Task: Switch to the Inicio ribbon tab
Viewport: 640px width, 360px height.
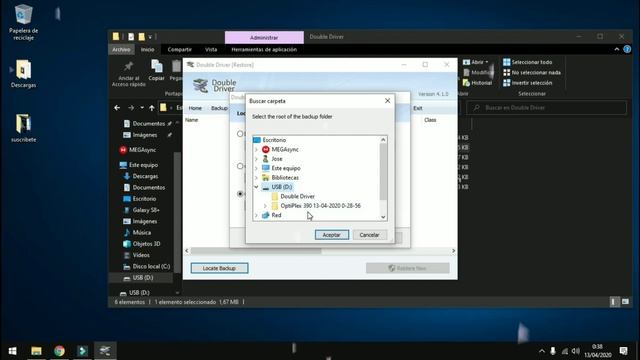Action: (x=147, y=49)
